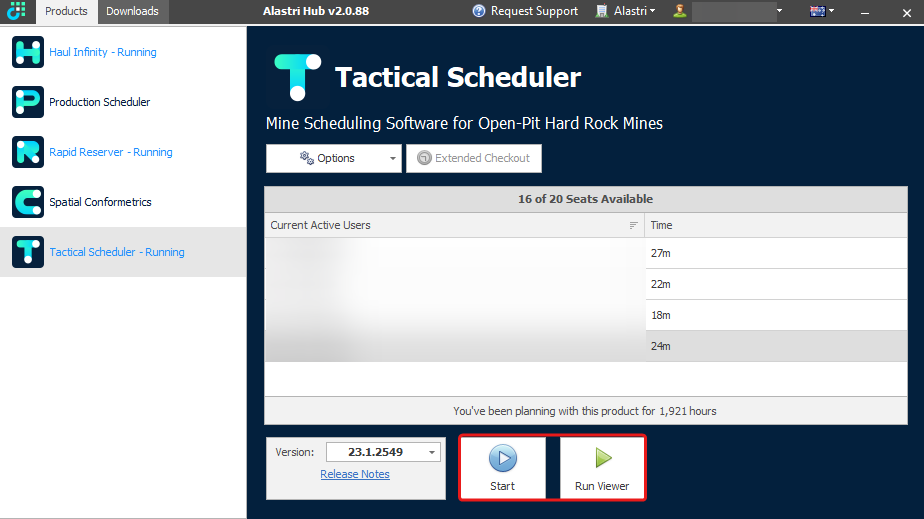Select Tactical Scheduler - Running text
This screenshot has height=519, width=924.
(117, 252)
